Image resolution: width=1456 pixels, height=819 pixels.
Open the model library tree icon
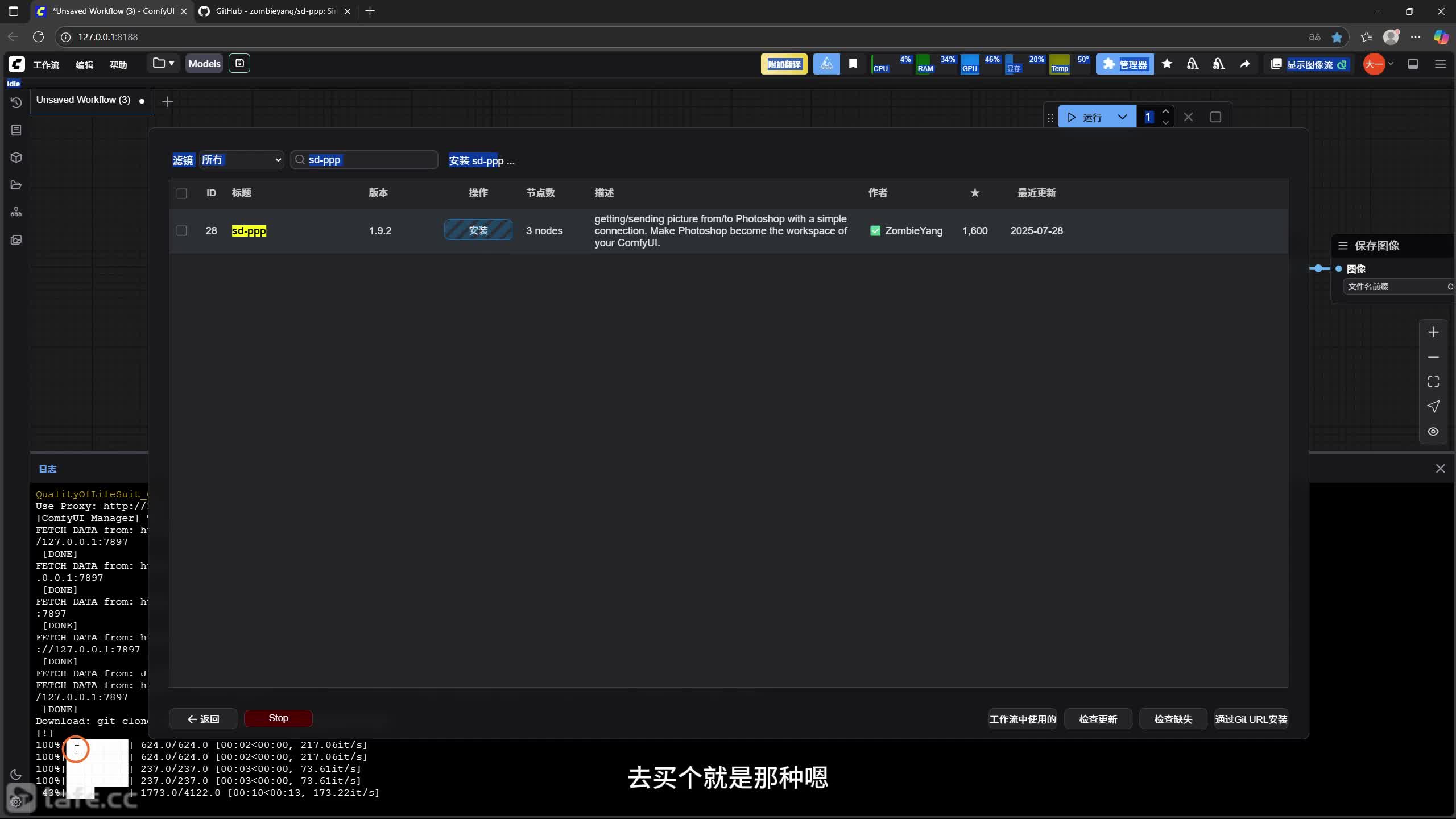click(x=16, y=212)
